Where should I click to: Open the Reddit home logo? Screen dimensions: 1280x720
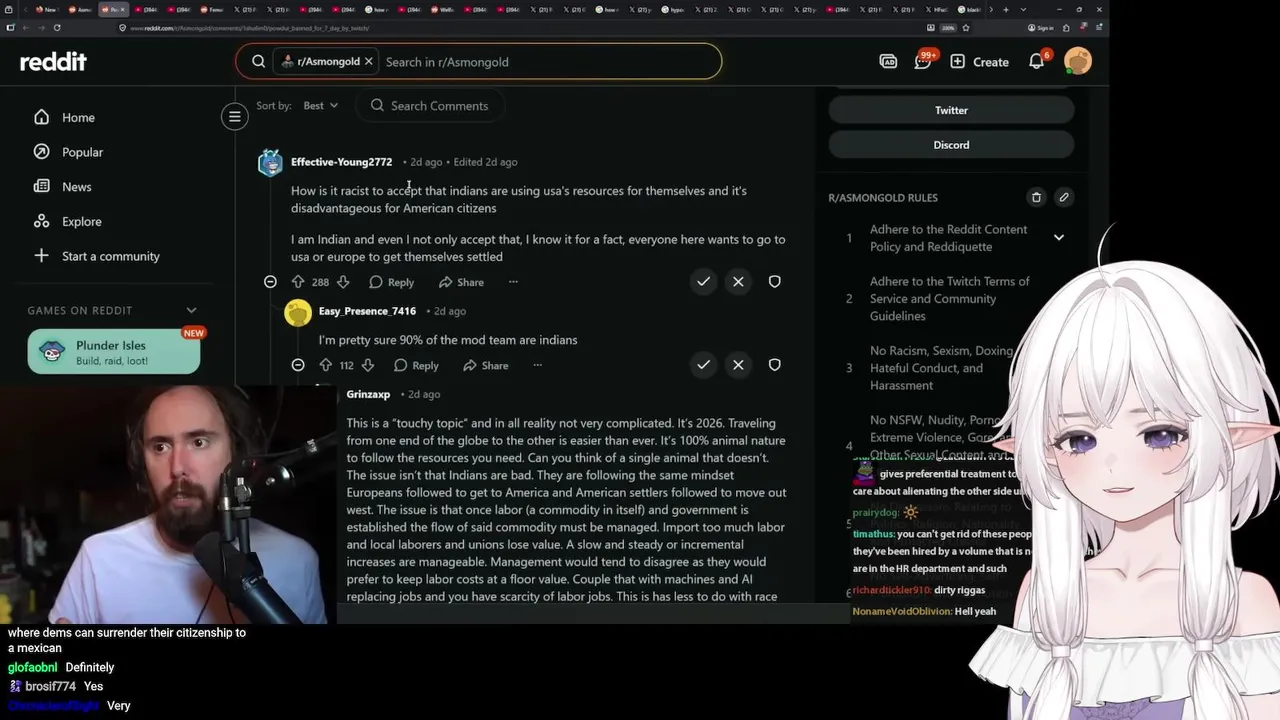pyautogui.click(x=53, y=62)
